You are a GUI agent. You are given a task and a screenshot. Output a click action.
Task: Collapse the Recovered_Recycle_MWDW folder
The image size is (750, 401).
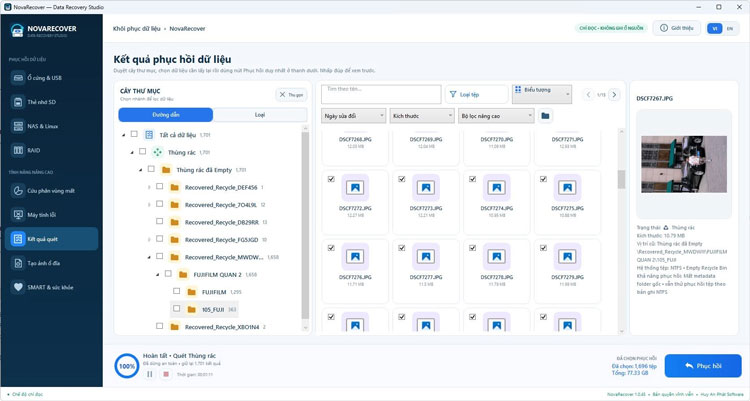point(149,257)
